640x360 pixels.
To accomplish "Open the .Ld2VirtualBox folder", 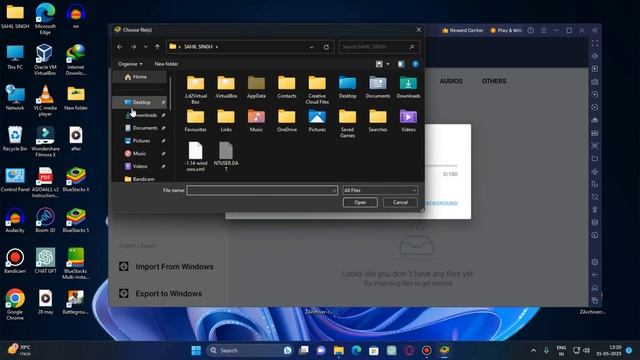I will tap(196, 89).
